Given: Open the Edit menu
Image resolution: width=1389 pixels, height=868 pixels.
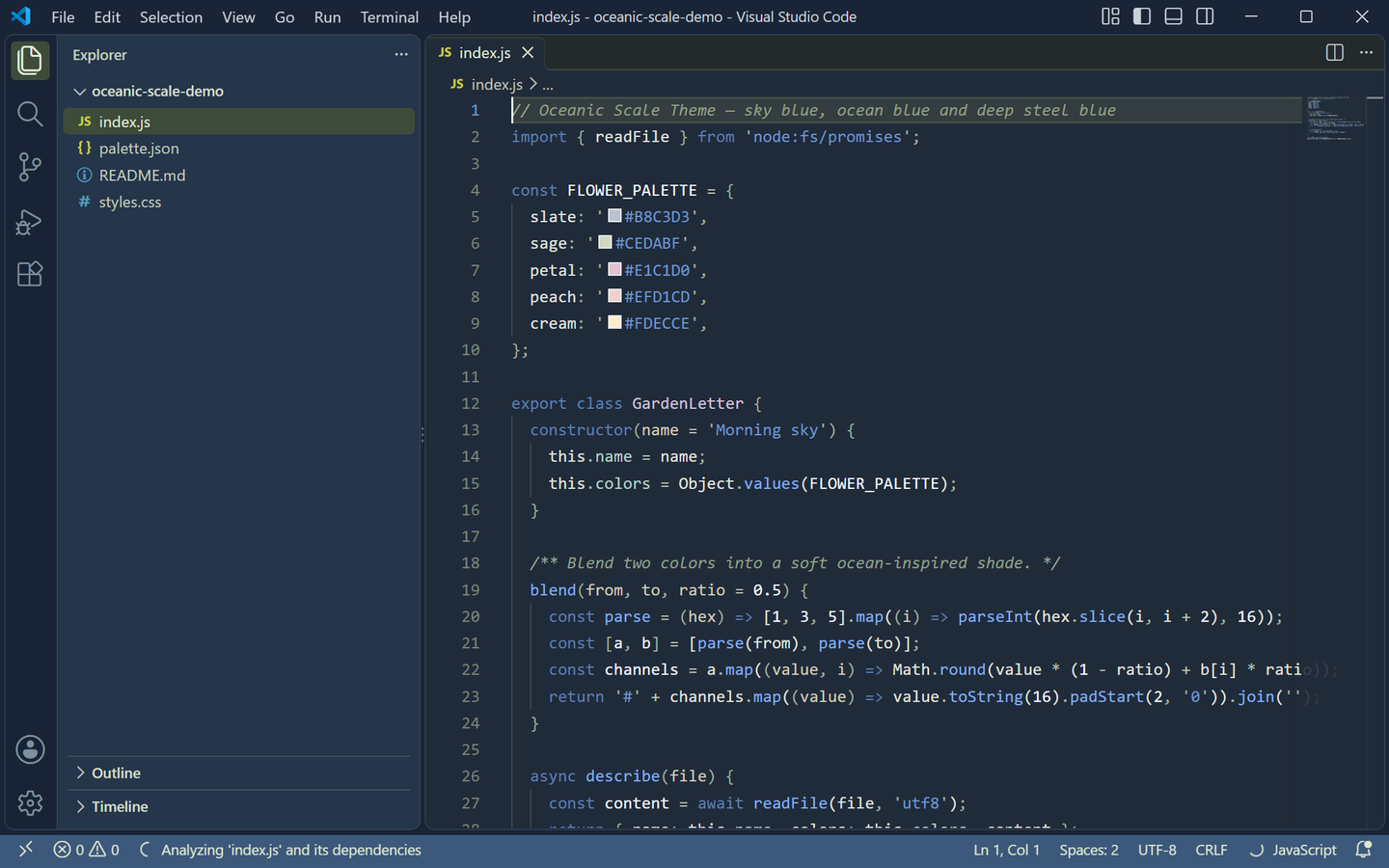Looking at the screenshot, I should (107, 17).
